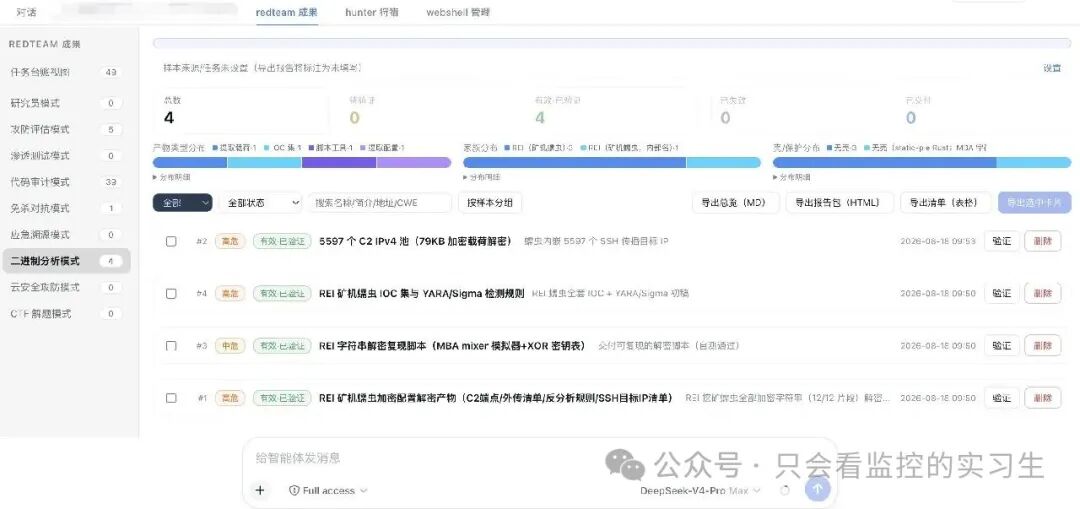Switch to the webshell 管理 tab
Image resolution: width=1080 pixels, height=509 pixels.
458,12
